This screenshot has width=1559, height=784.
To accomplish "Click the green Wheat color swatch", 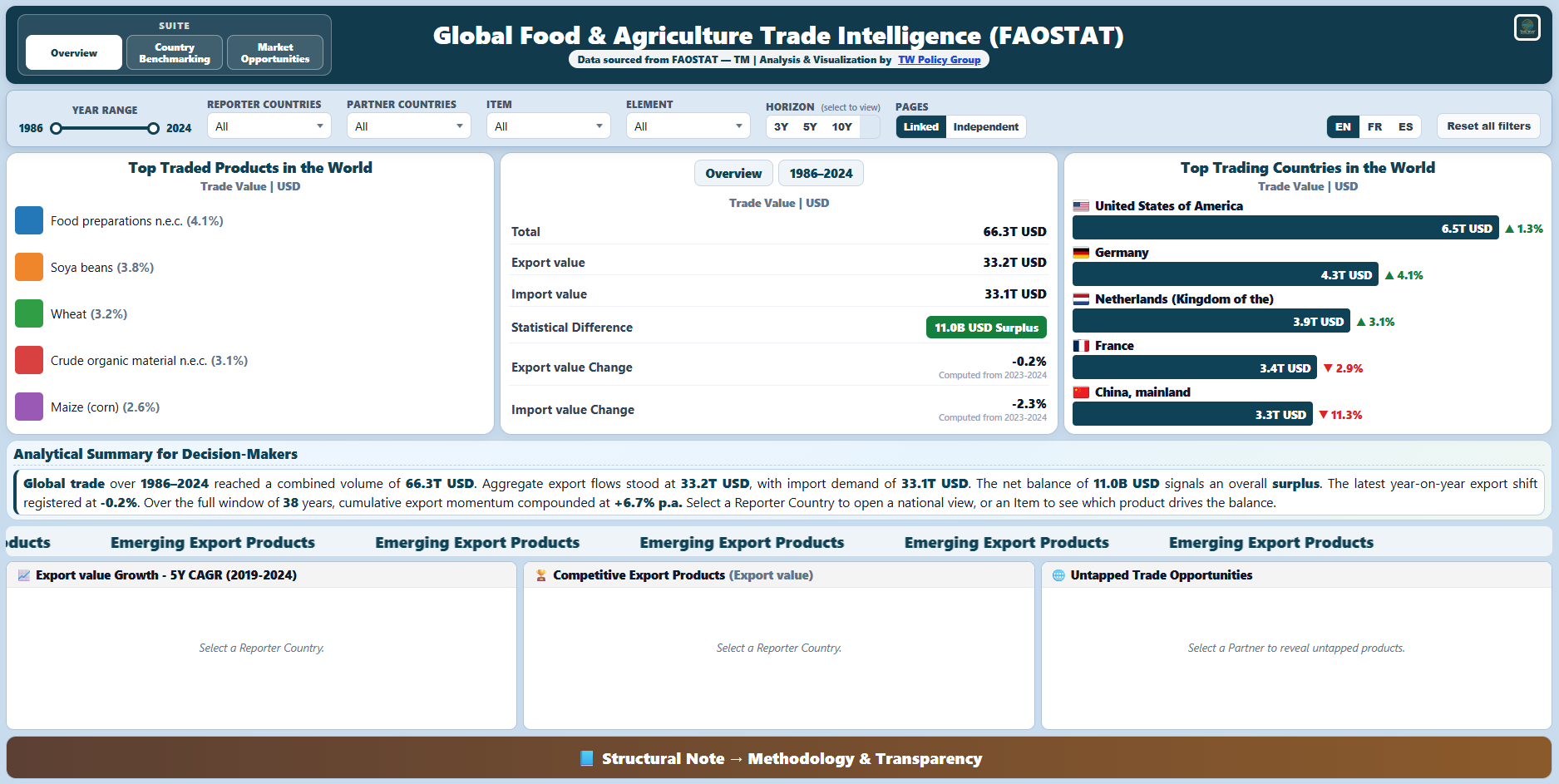I will point(29,314).
